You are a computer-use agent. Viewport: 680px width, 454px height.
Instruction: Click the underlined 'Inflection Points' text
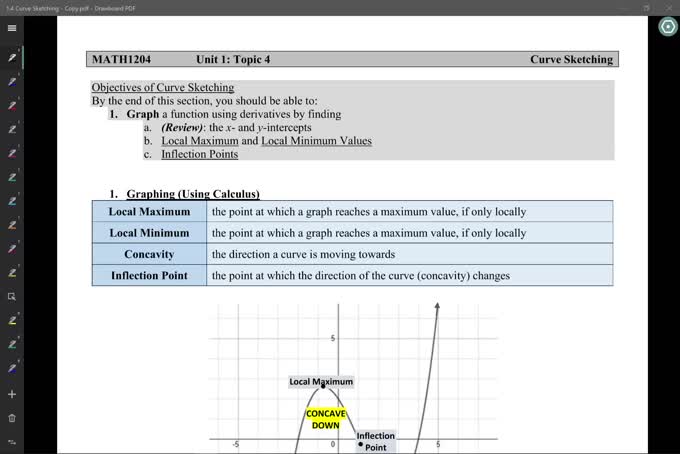(199, 154)
